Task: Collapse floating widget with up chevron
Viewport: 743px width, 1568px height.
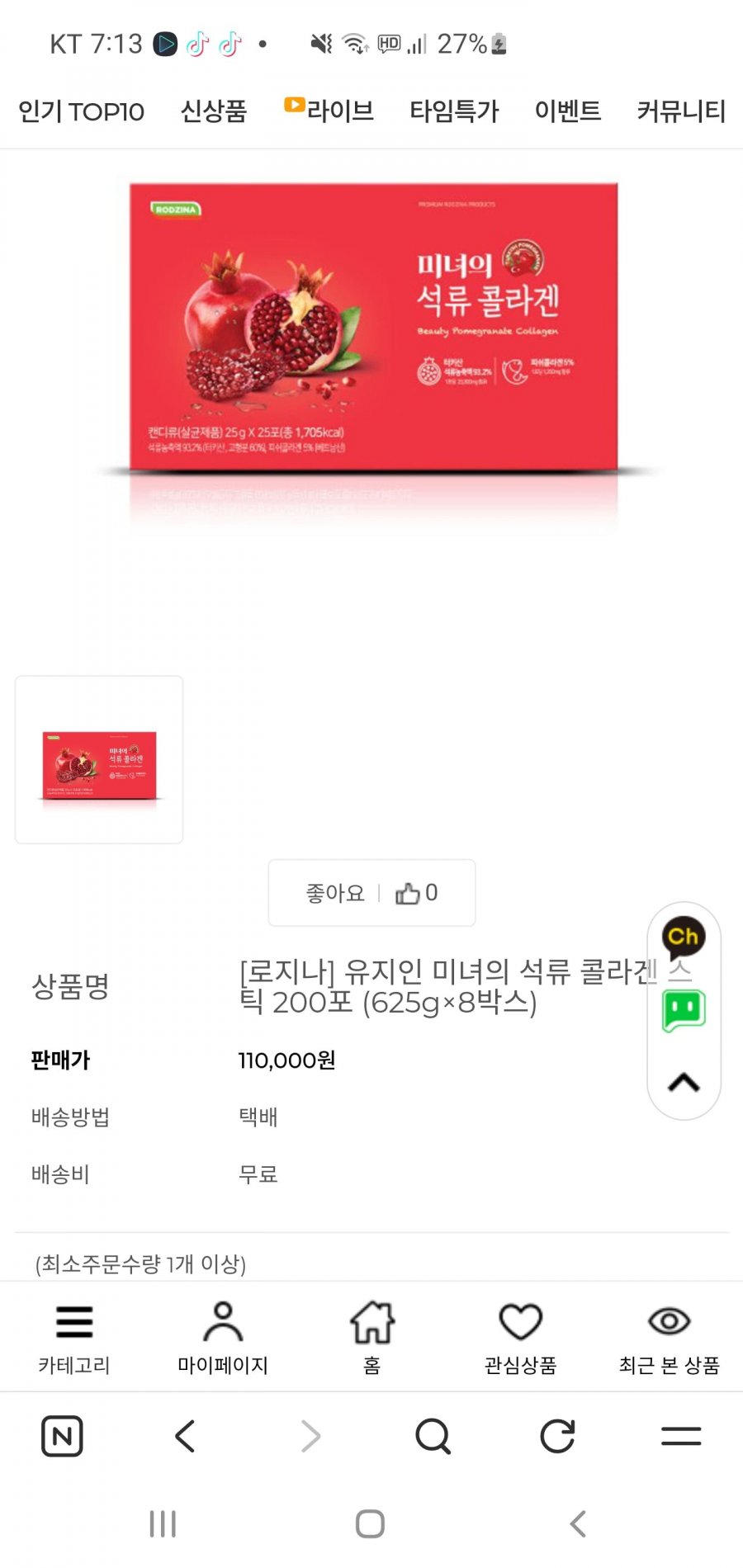Action: coord(684,1082)
